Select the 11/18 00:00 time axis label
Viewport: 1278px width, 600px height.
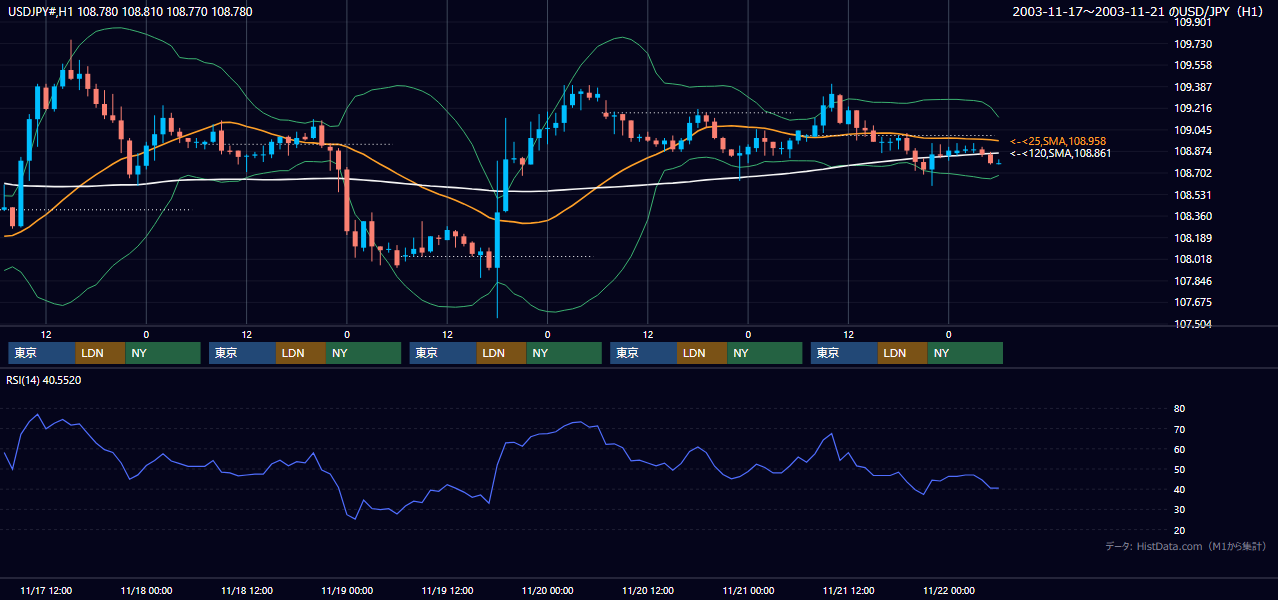click(146, 590)
